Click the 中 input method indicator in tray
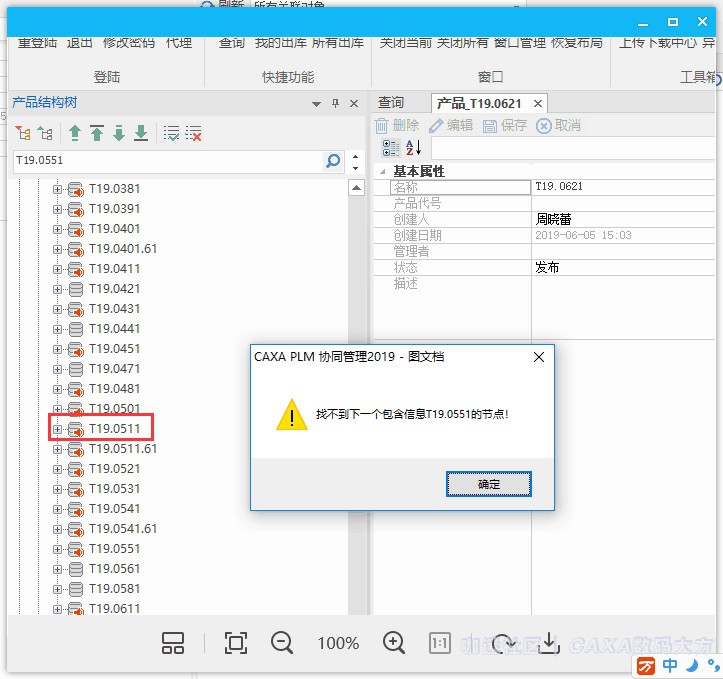723x679 pixels. click(x=670, y=665)
